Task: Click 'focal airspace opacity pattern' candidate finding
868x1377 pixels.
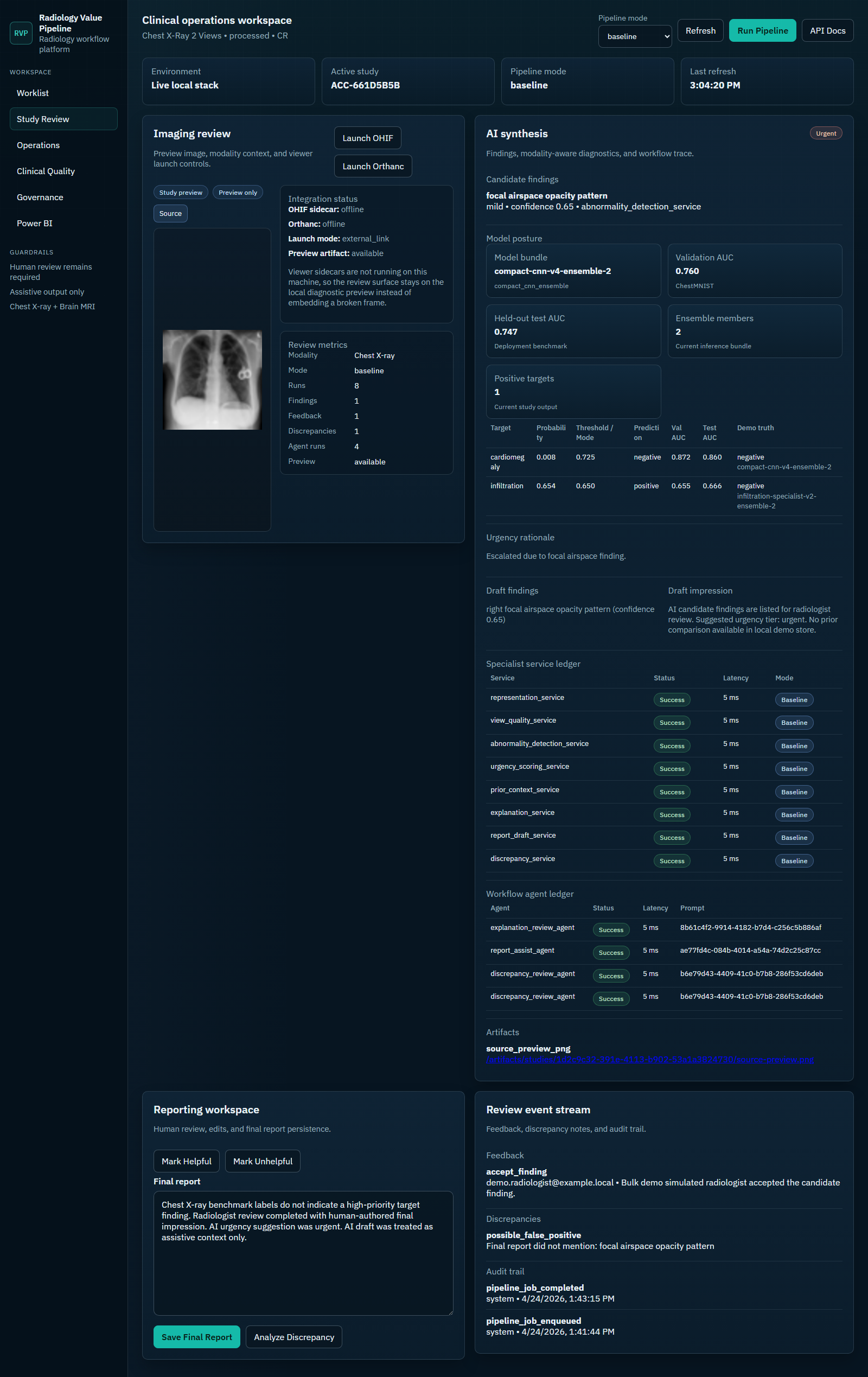Action: coord(547,195)
